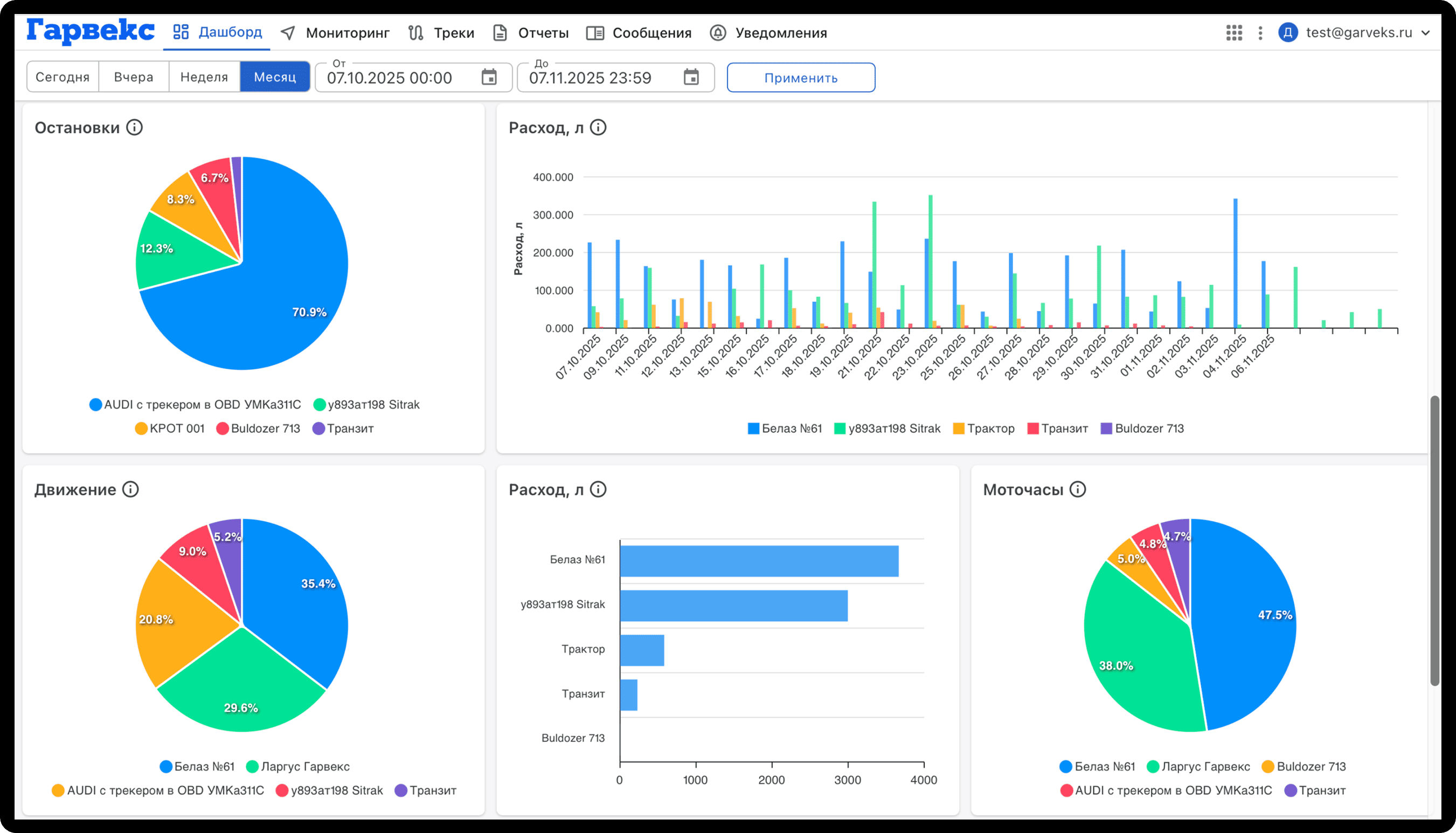Choose the Сегодня period button
This screenshot has width=1456, height=833.
tap(63, 77)
